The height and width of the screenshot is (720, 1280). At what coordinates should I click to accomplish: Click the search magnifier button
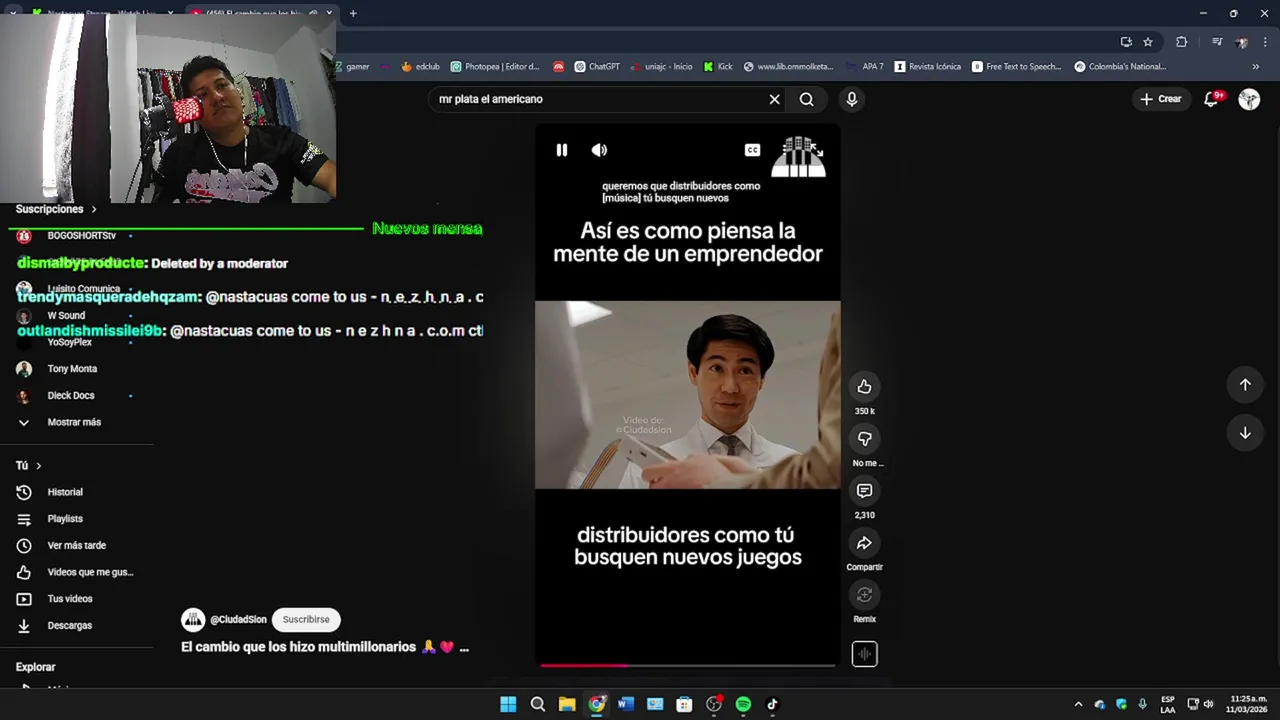click(807, 99)
